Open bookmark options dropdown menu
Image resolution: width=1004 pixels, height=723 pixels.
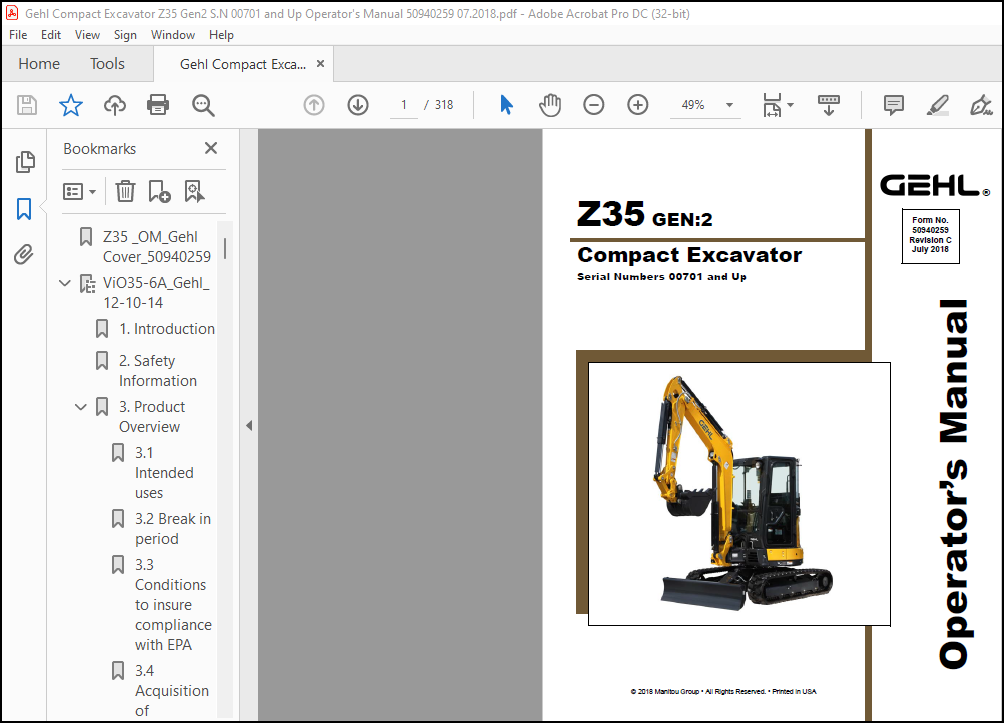point(79,191)
